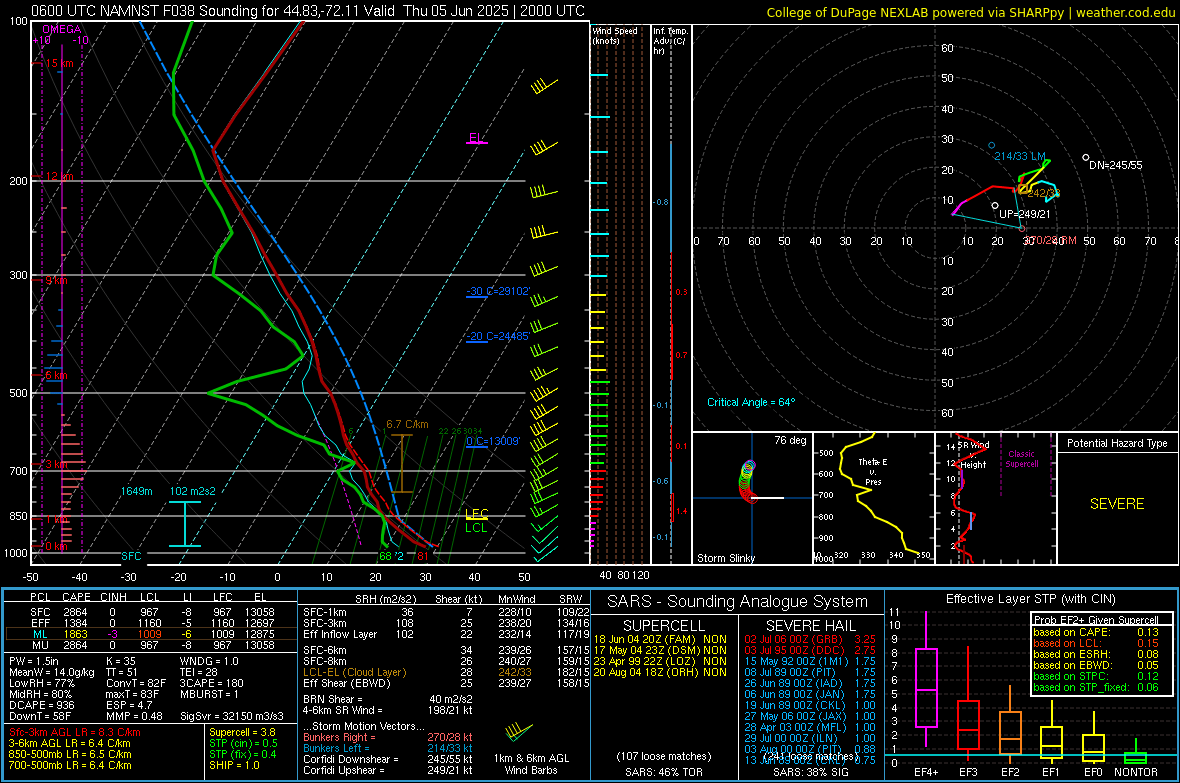Select the highlighted 'ML' parcel row
Screen dimensions: 1180x783
click(x=151, y=634)
